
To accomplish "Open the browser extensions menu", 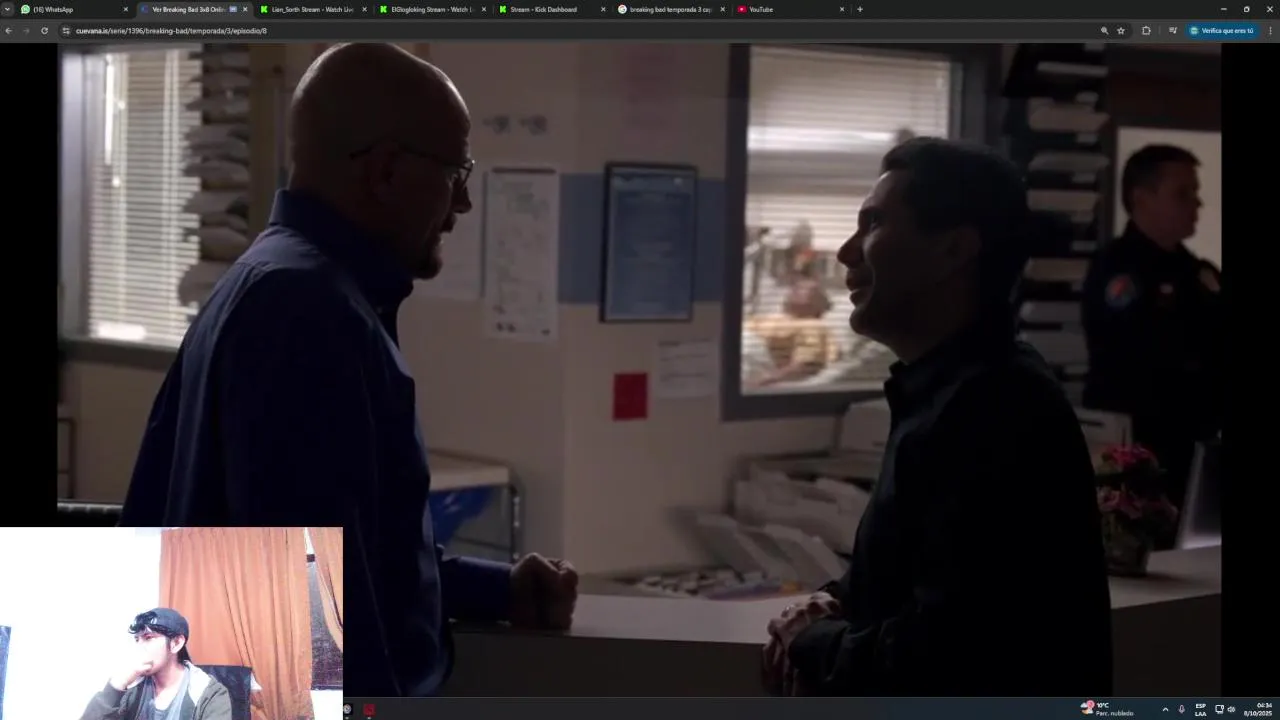I will [1146, 31].
